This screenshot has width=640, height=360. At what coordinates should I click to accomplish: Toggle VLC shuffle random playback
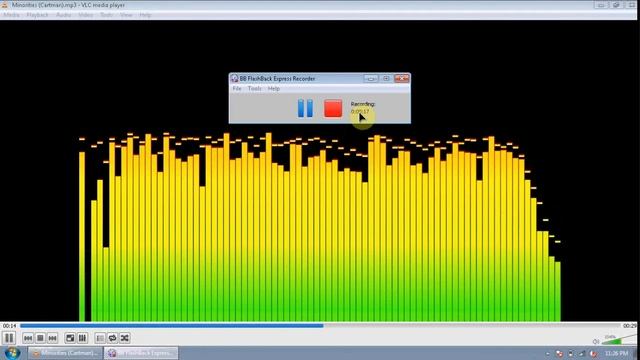(x=124, y=338)
